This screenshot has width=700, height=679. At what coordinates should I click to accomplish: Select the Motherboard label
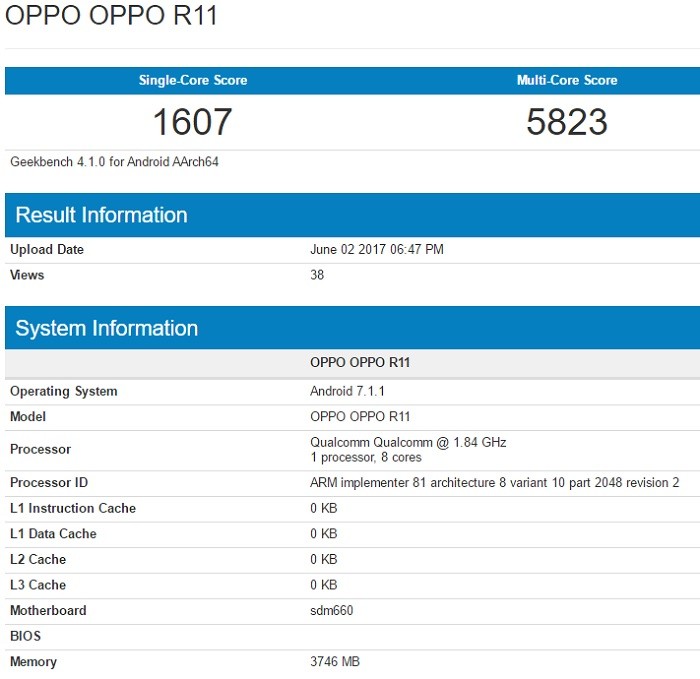(48, 611)
